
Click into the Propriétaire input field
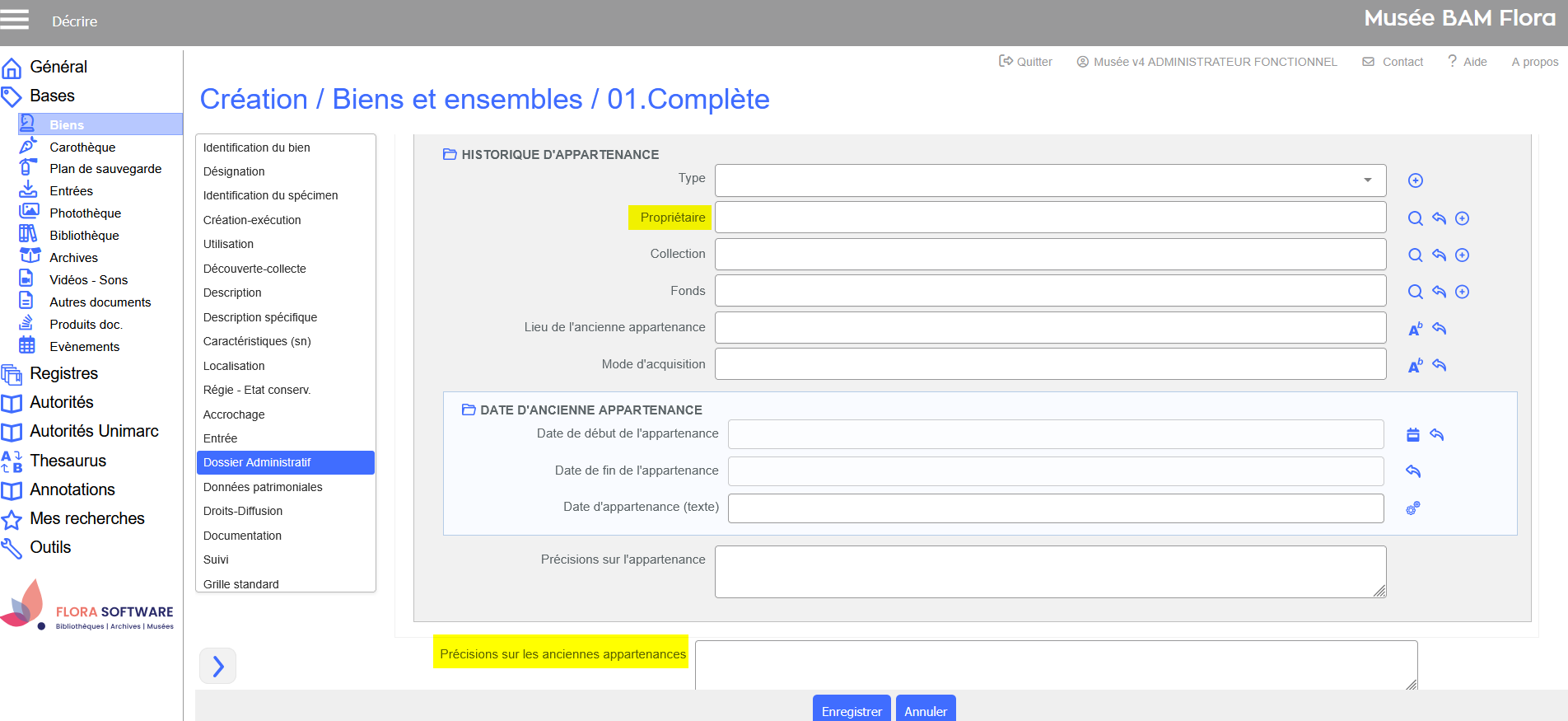click(x=1050, y=218)
